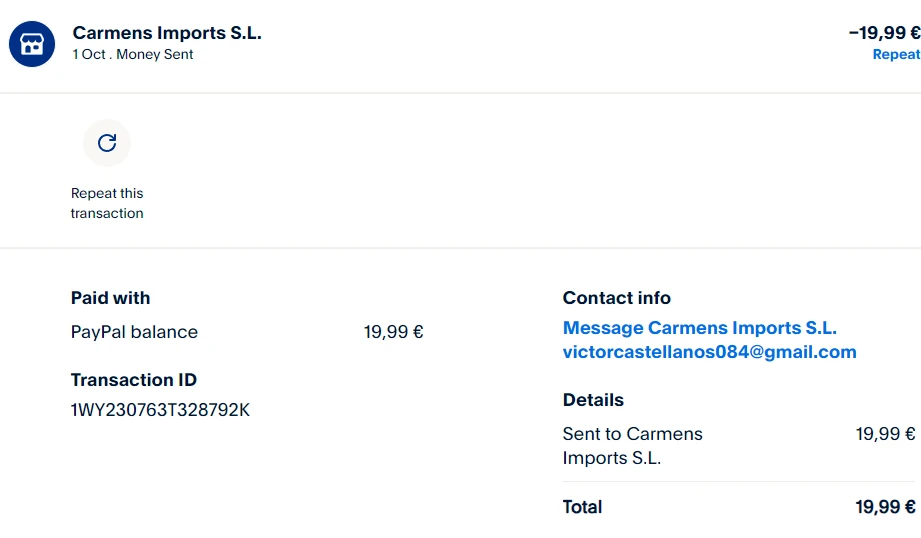Click the victorcastellanos084@gmail.com email link

coord(709,352)
